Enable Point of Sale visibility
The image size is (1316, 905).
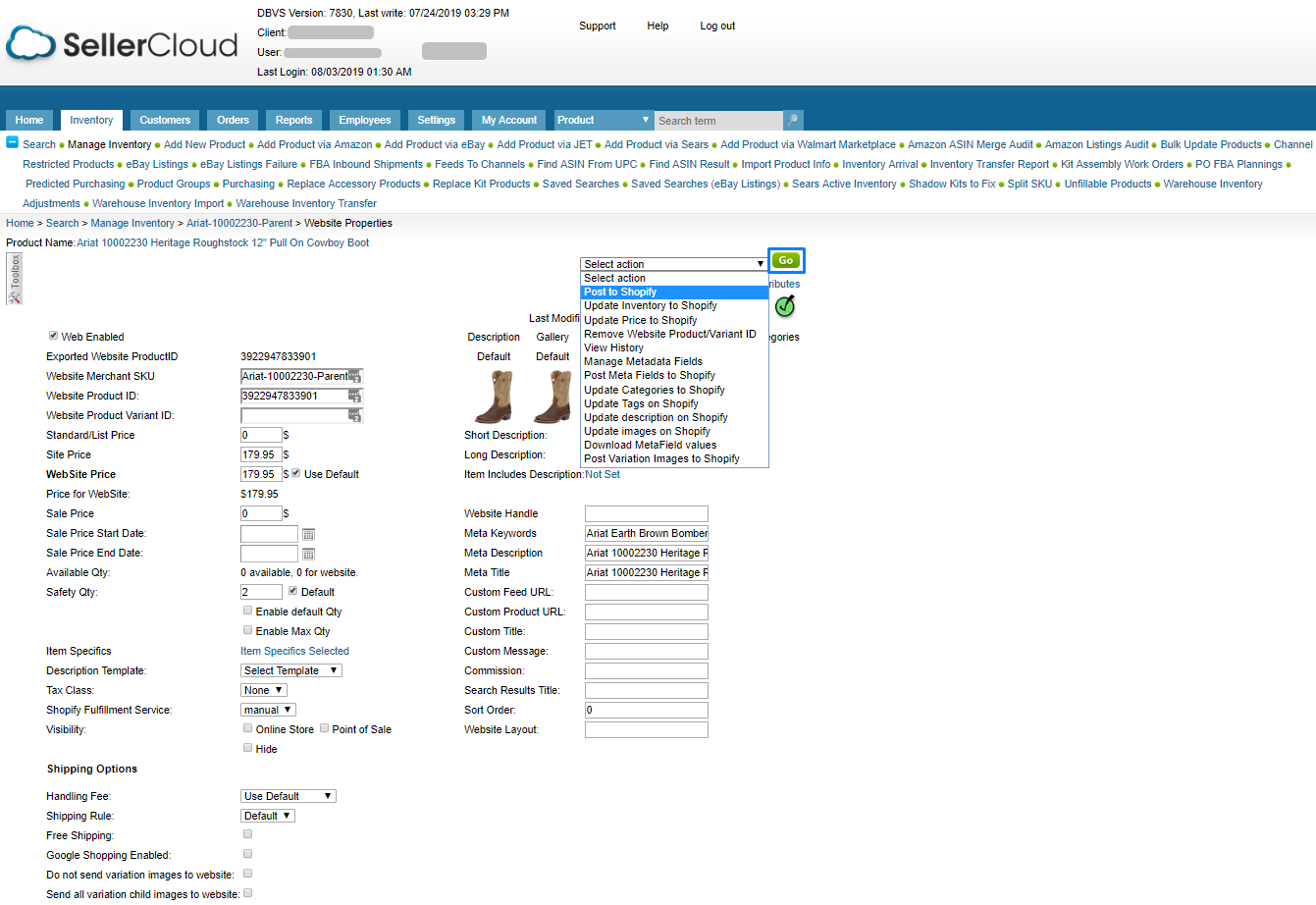pyautogui.click(x=324, y=728)
